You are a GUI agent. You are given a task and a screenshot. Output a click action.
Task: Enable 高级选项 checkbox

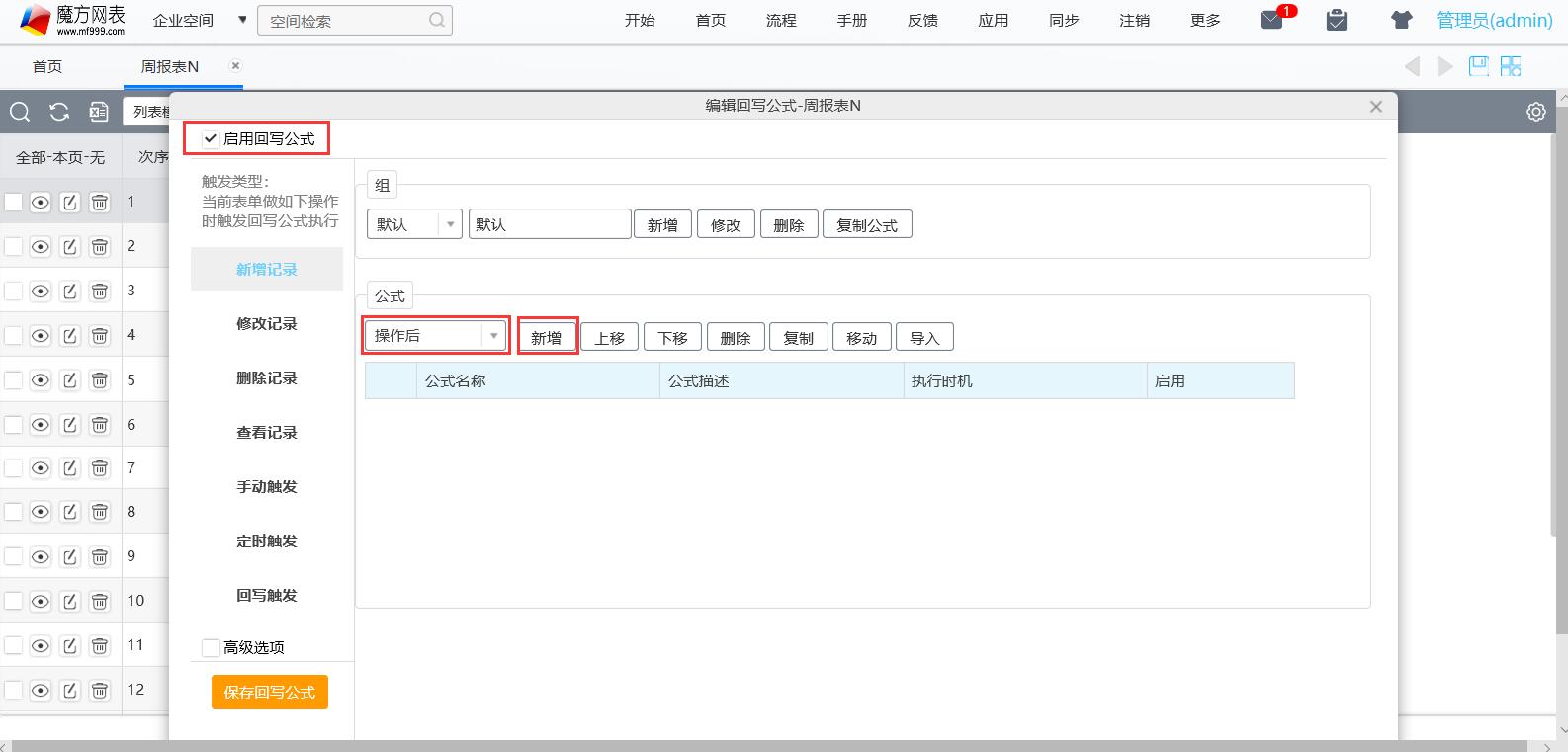point(210,647)
